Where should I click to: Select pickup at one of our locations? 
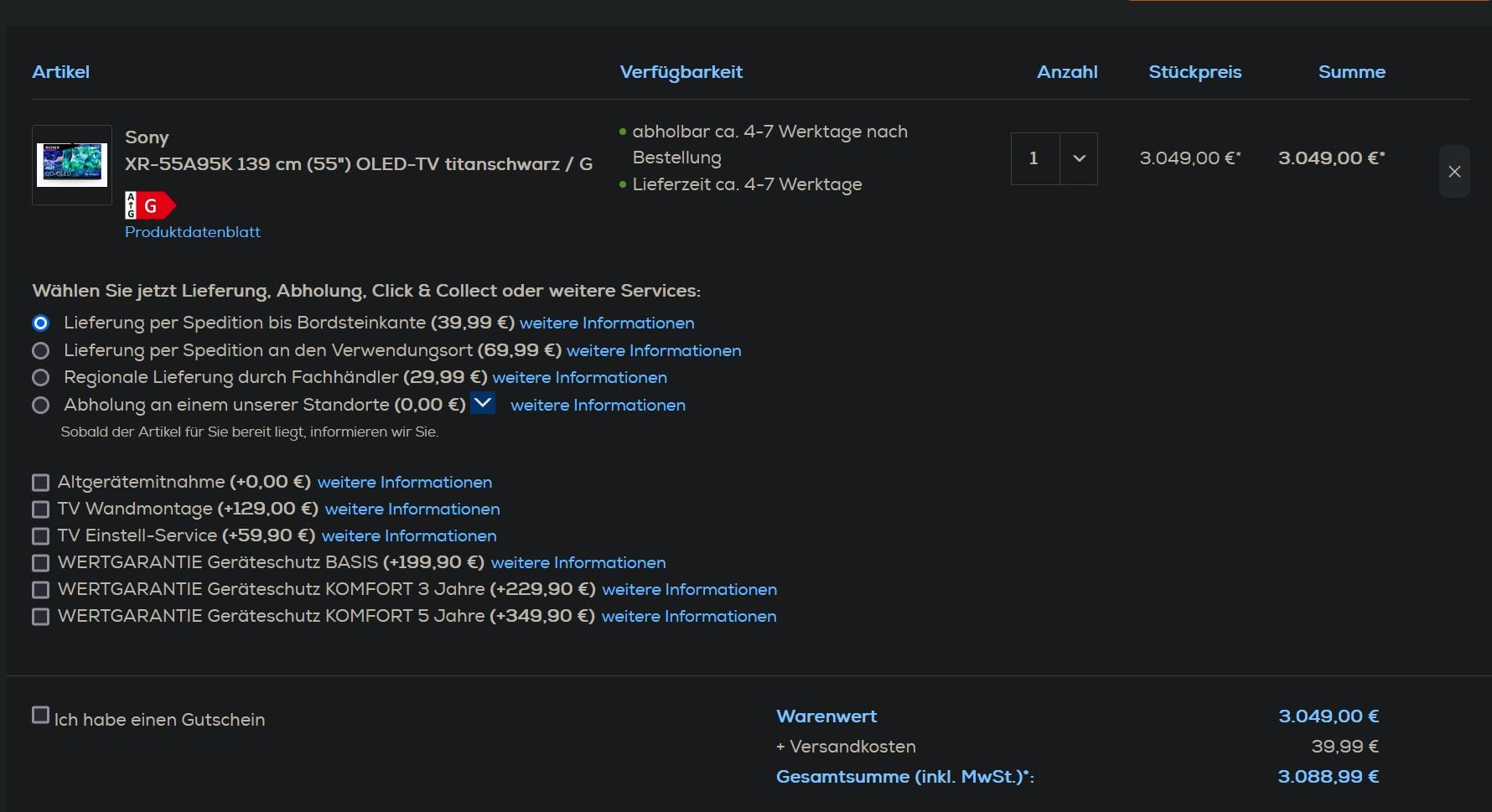(40, 406)
